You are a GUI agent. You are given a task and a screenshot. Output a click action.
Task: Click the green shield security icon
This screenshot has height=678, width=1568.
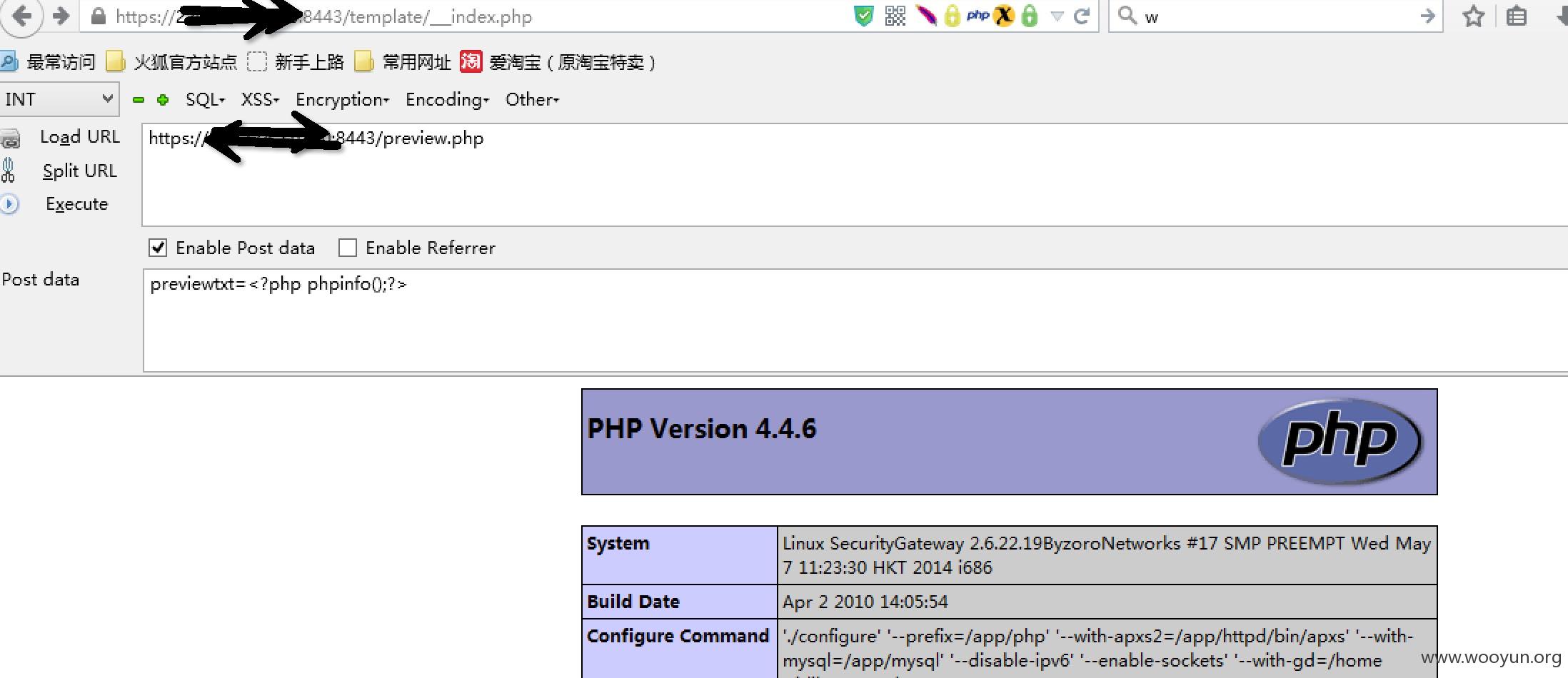coord(863,16)
